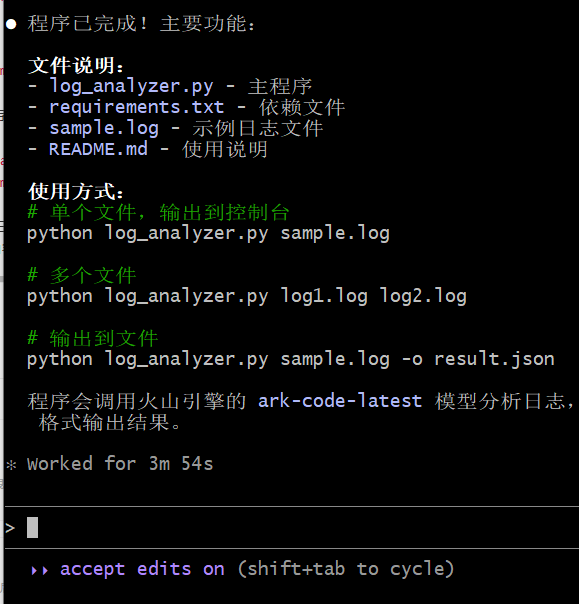Image resolution: width=579 pixels, height=604 pixels.
Task: Toggle the accept edits on mode indicator
Action: [x=142, y=569]
